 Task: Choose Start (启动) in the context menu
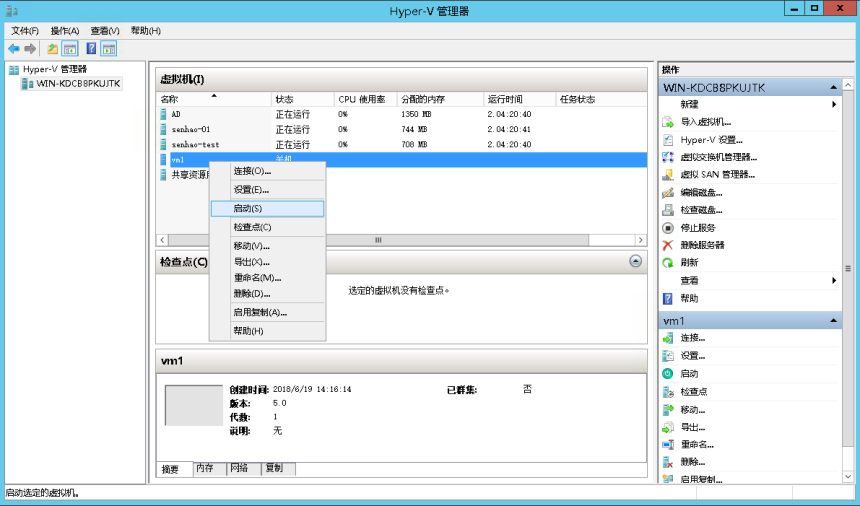[248, 209]
